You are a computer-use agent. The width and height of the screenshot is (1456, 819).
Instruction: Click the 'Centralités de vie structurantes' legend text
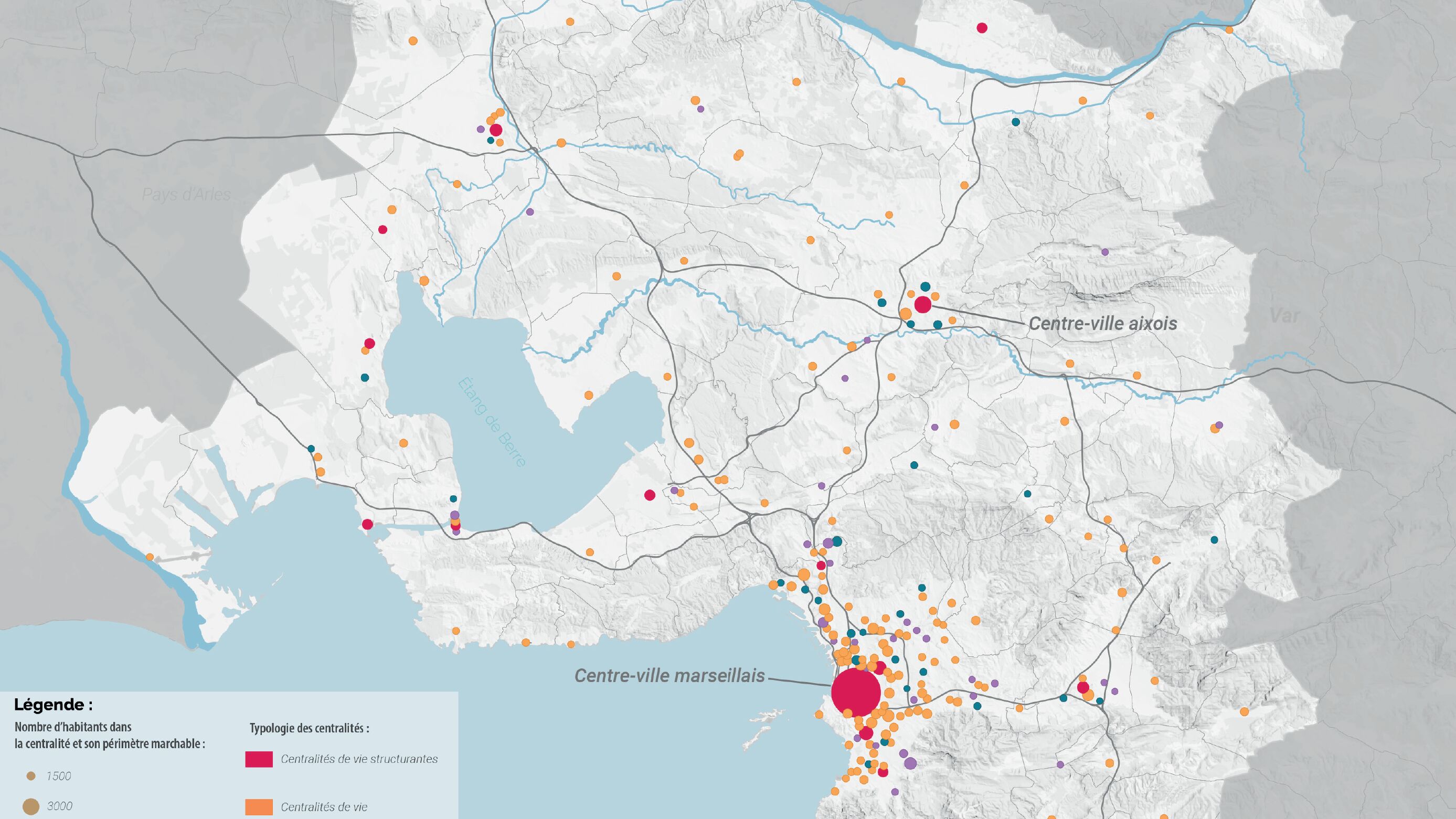[x=359, y=759]
